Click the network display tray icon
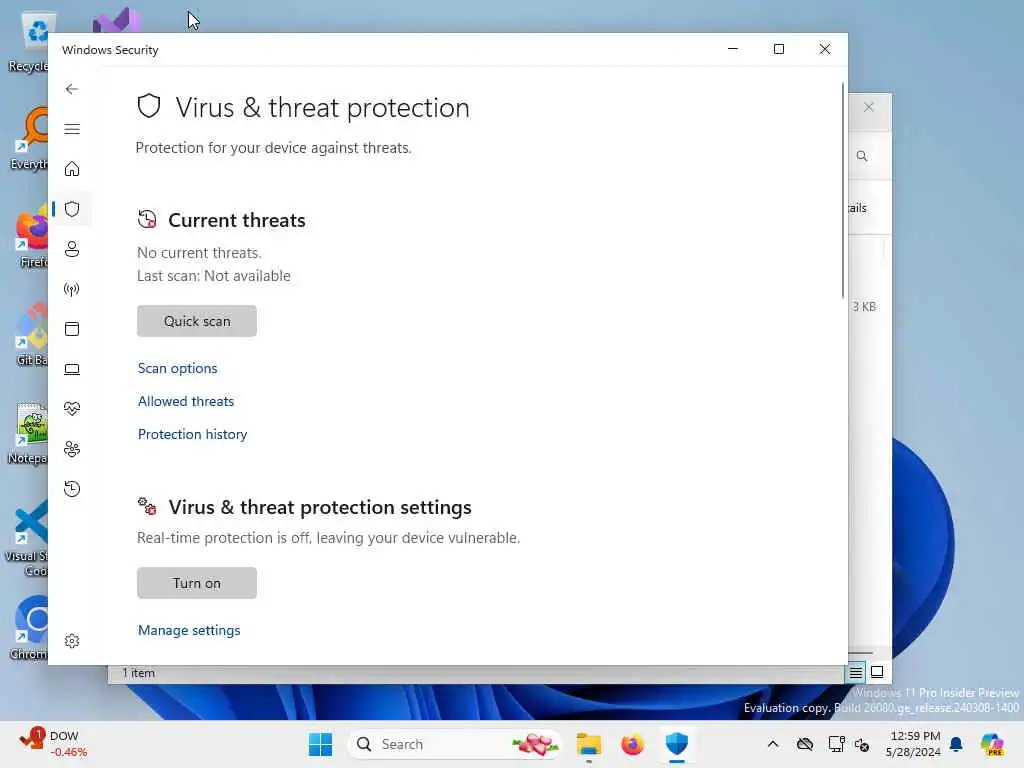Viewport: 1024px width, 768px height. click(836, 744)
